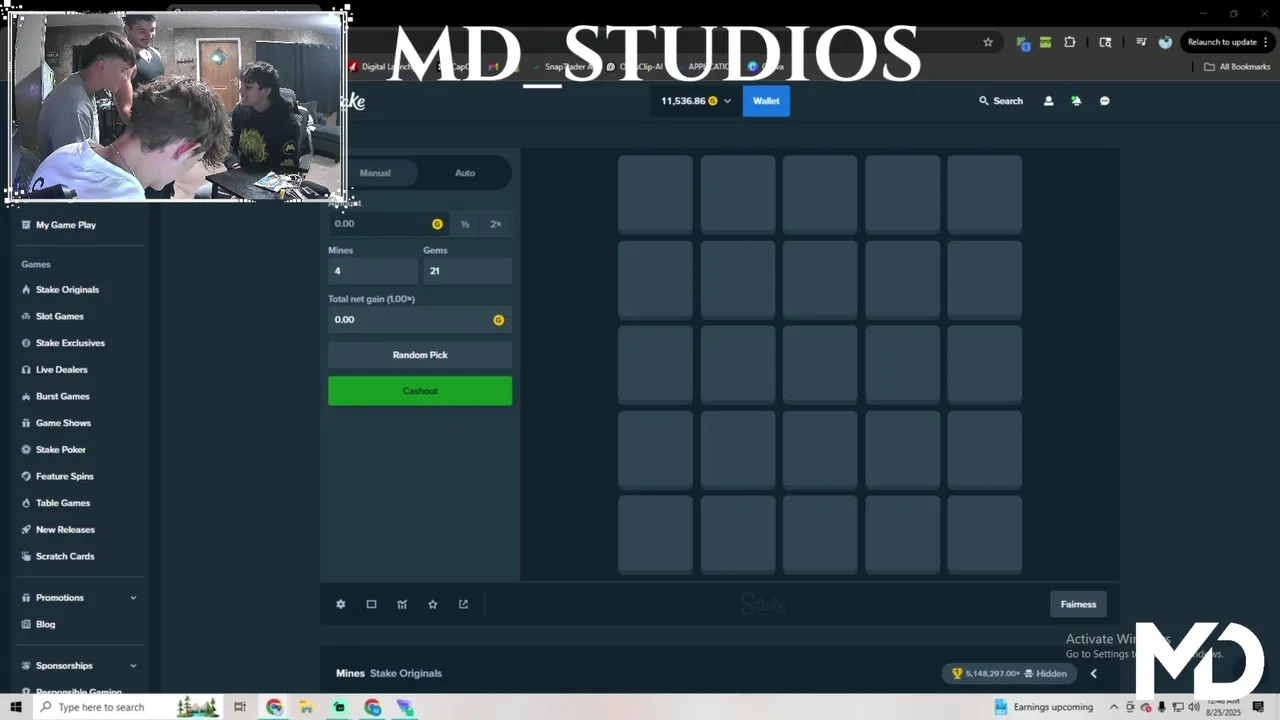Click the green Cashout button
This screenshot has height=720, width=1280.
(x=420, y=391)
